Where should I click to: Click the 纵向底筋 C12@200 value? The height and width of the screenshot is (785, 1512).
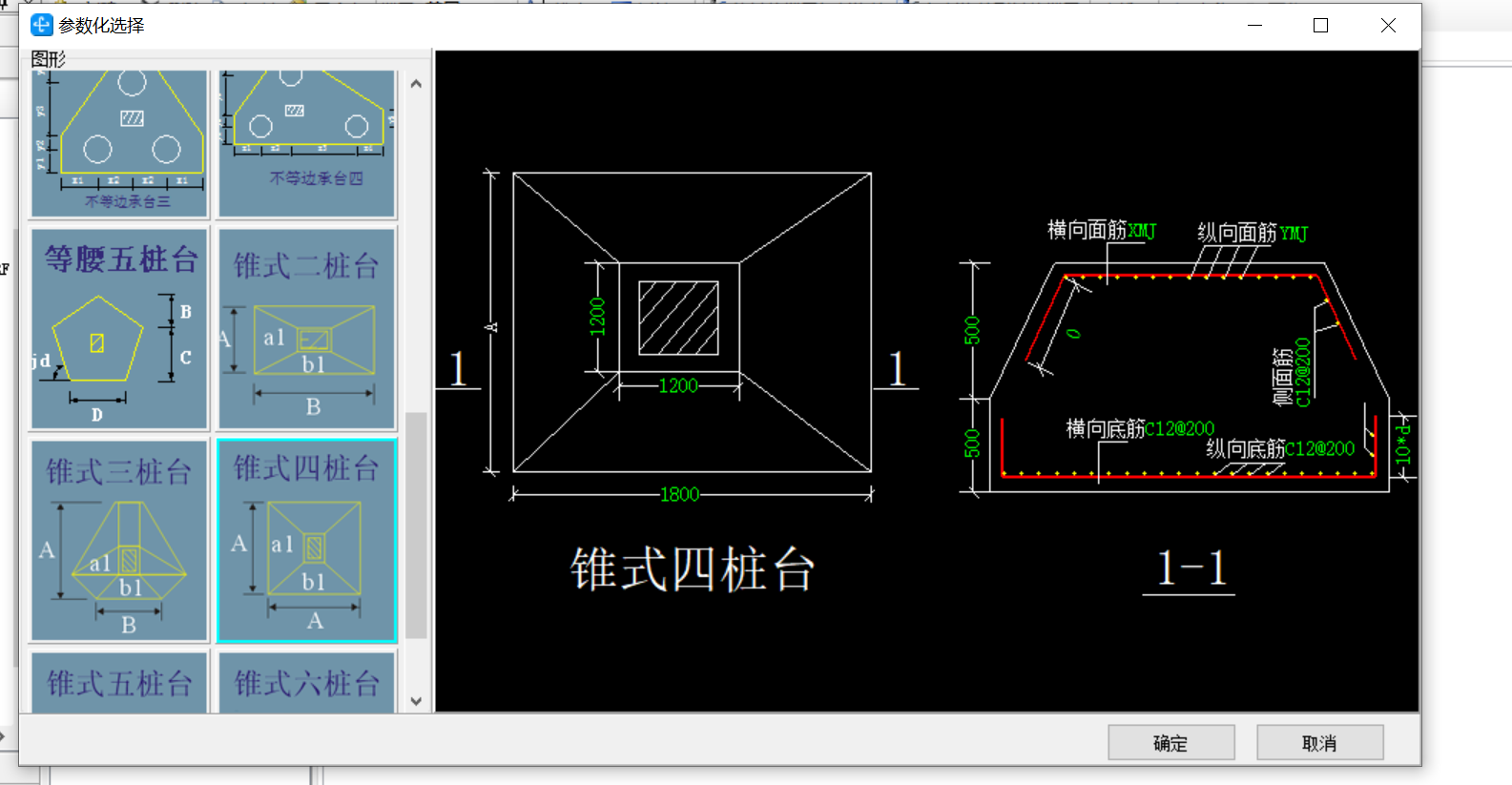1319,448
